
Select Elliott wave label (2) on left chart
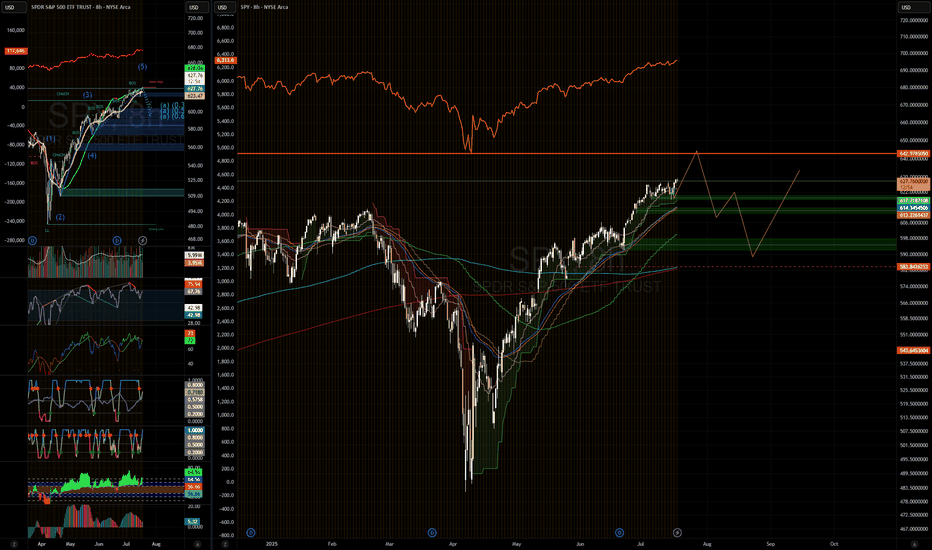pyautogui.click(x=60, y=218)
